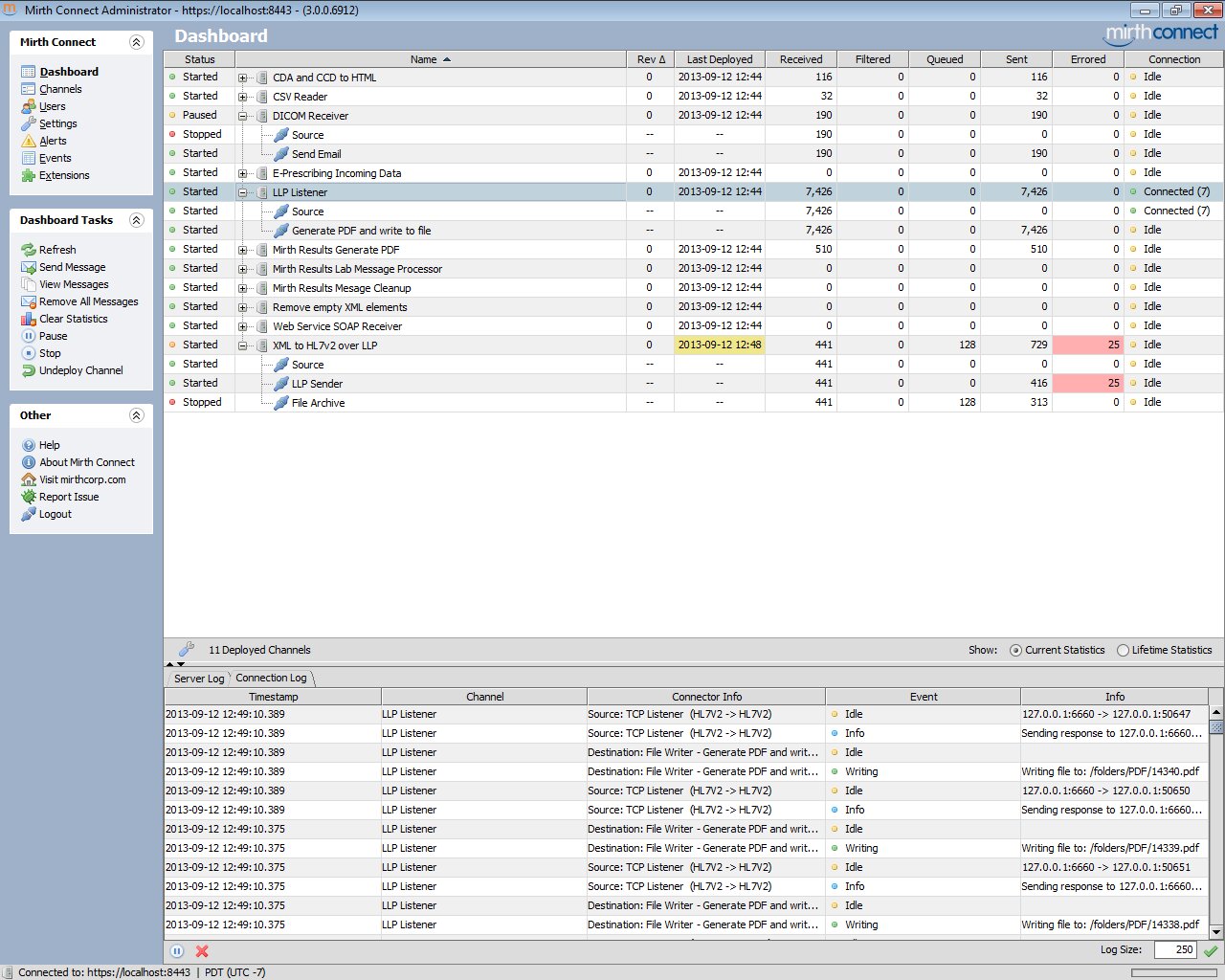1225x980 pixels.
Task: Open the Visit mirthcorp.com link
Action: click(82, 479)
